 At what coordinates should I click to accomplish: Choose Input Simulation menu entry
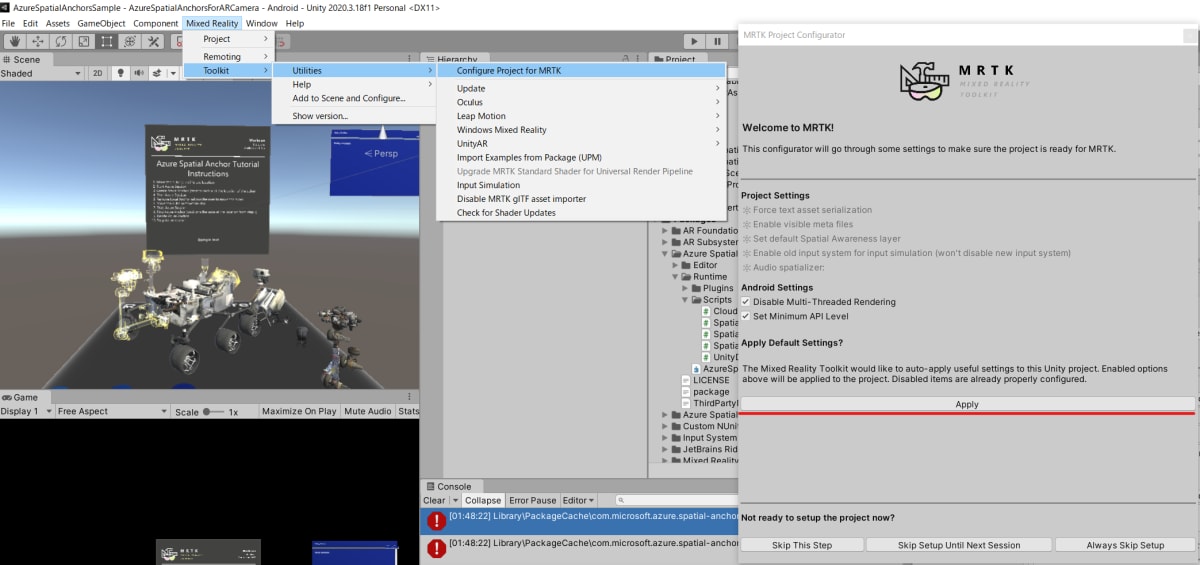581,185
